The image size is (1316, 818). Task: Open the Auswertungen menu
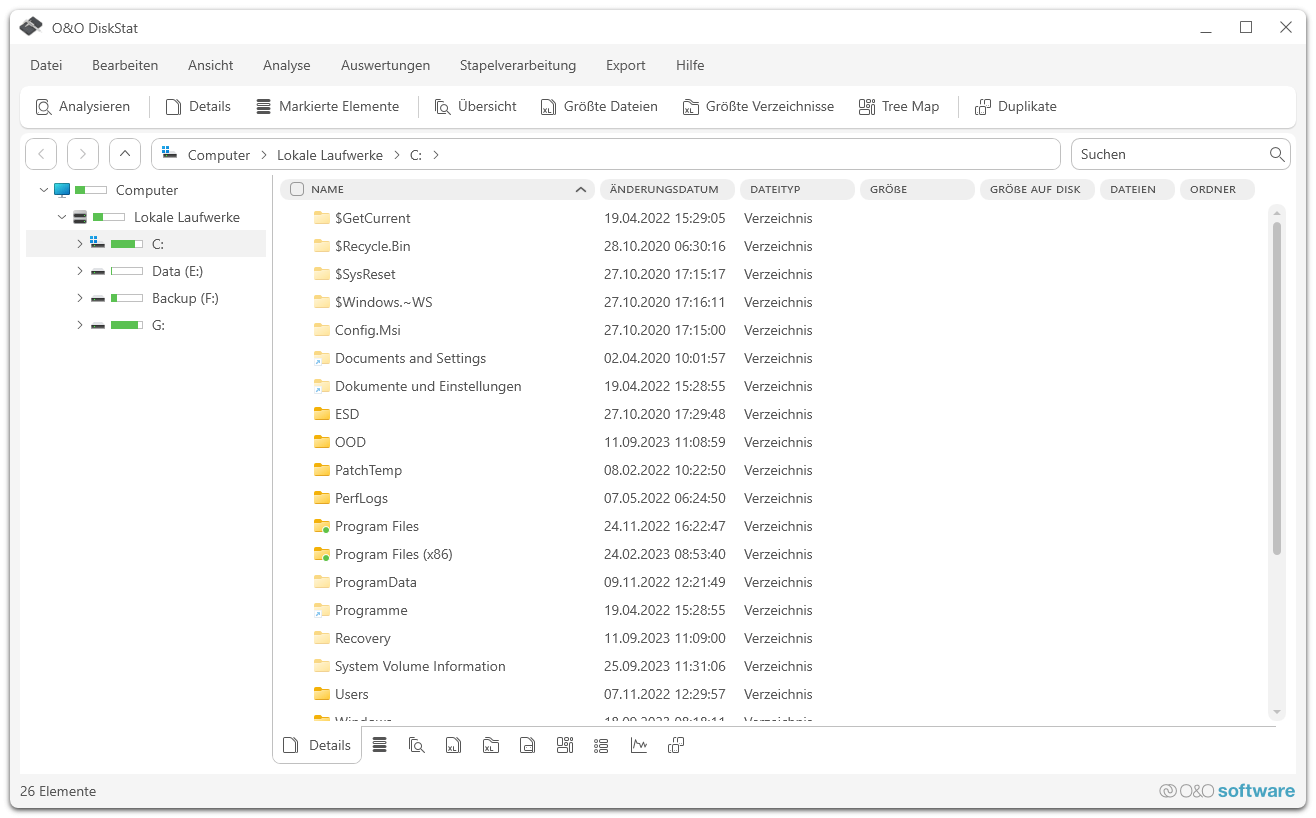tap(385, 65)
